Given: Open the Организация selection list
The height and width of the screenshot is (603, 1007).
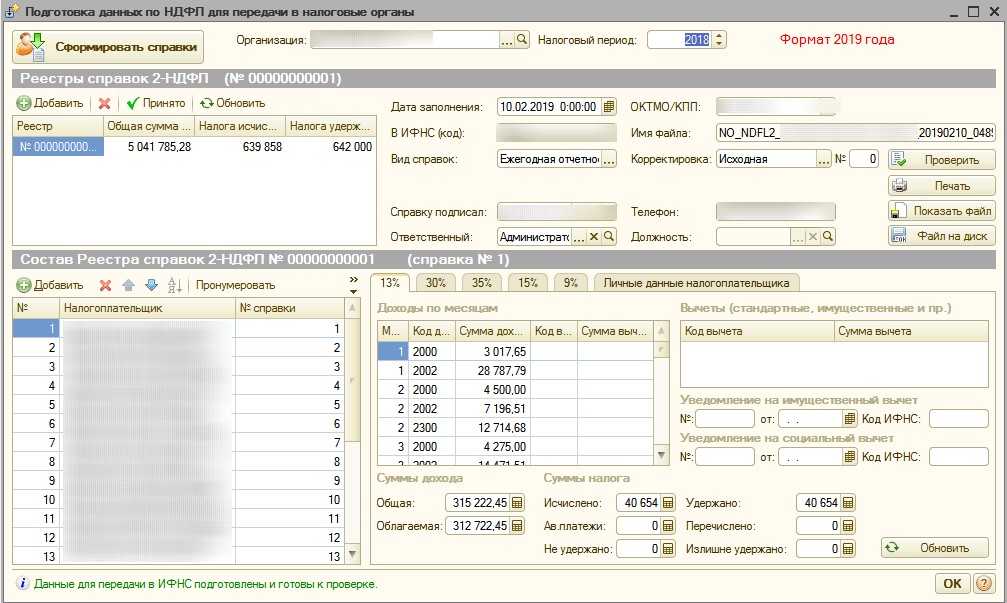Looking at the screenshot, I should click(506, 40).
